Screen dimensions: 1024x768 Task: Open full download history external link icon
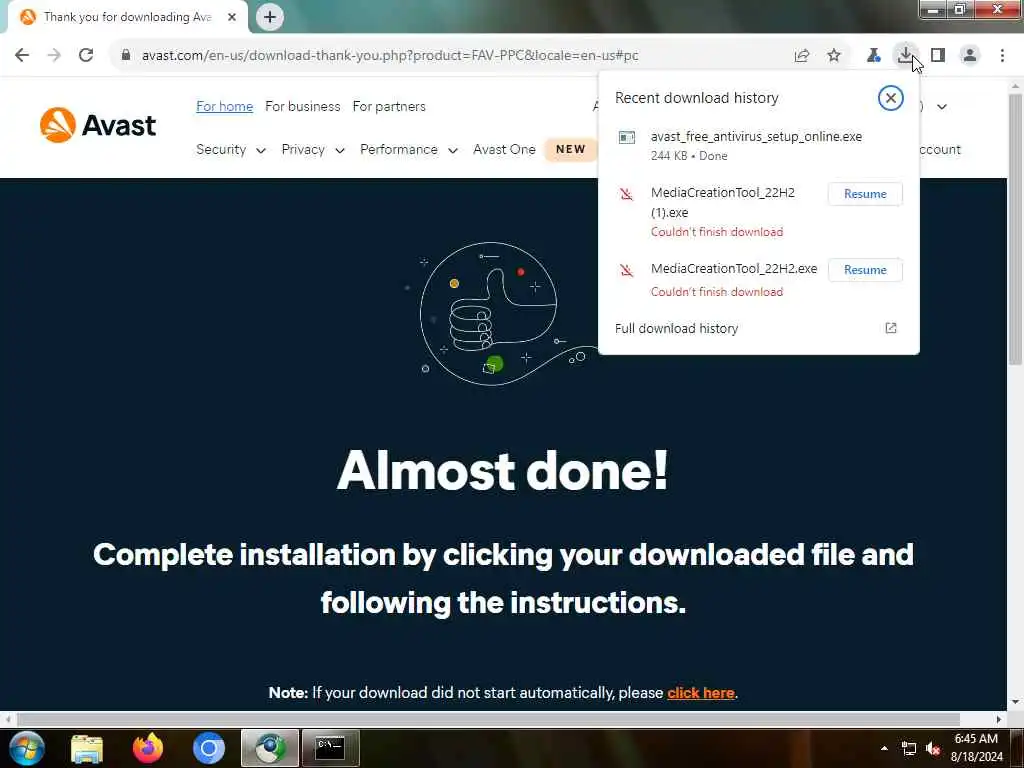tap(891, 328)
